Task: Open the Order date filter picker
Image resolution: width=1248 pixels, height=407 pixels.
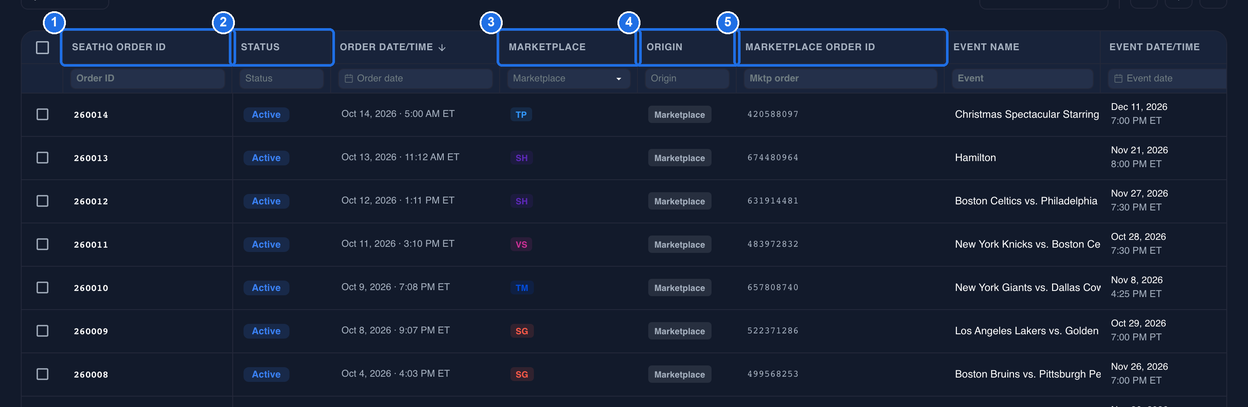Action: coord(415,78)
